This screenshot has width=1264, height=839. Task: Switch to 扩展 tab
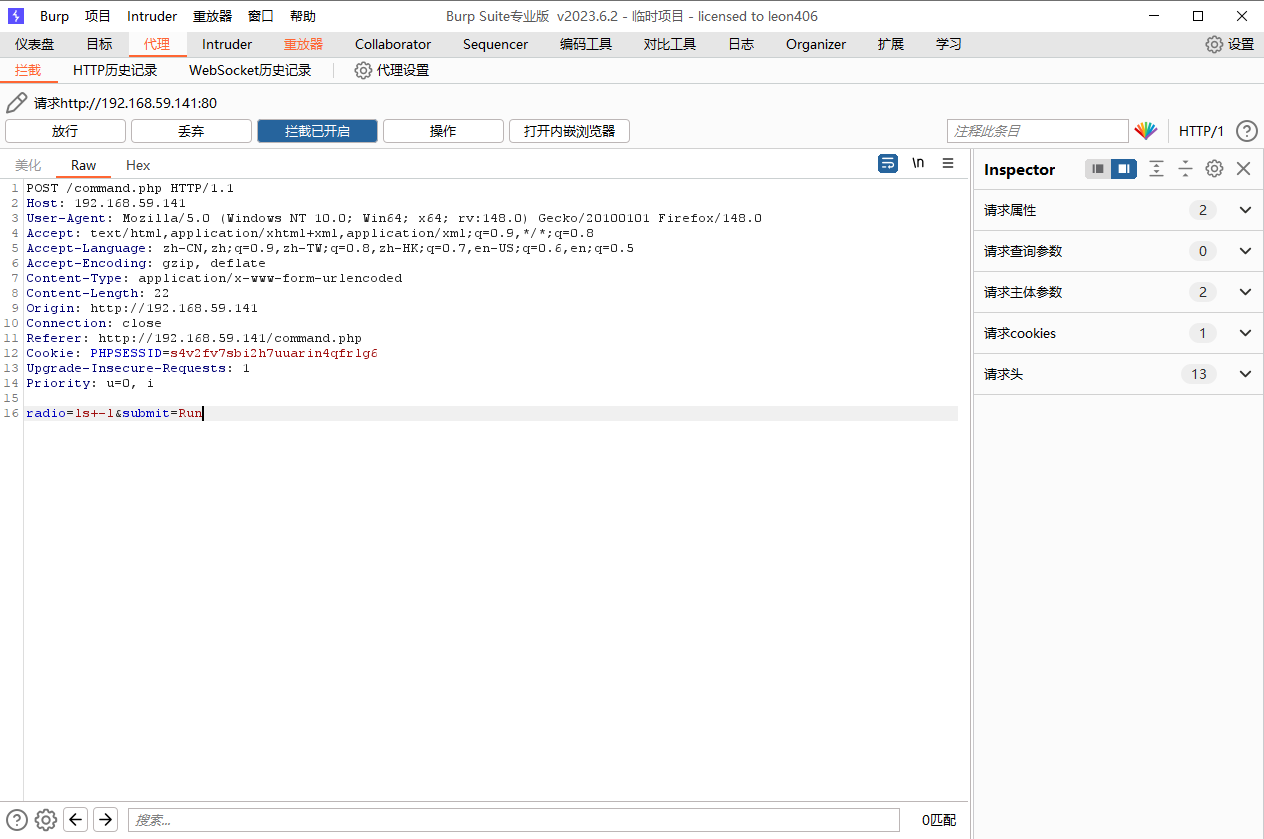pyautogui.click(x=891, y=44)
